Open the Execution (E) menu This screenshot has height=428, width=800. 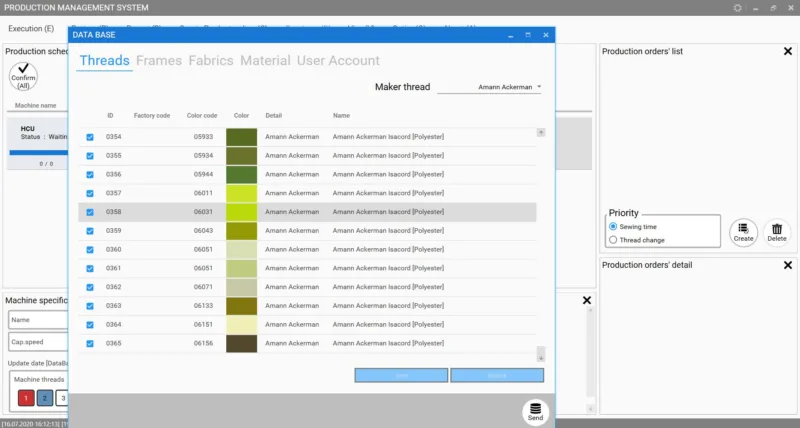pos(31,29)
